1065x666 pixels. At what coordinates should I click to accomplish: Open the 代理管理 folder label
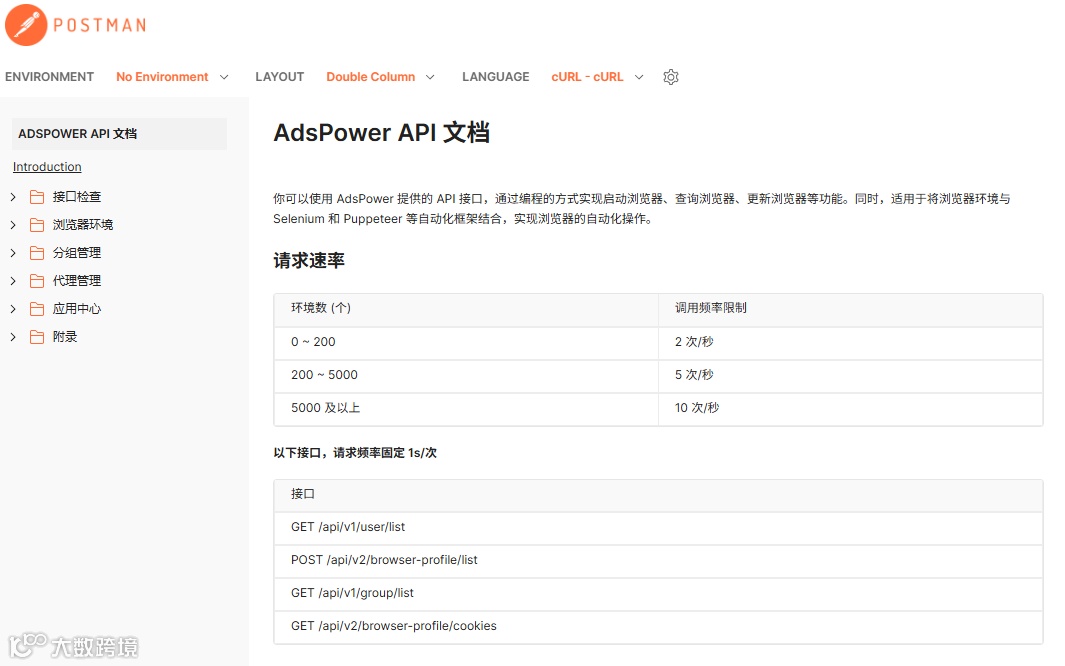77,281
